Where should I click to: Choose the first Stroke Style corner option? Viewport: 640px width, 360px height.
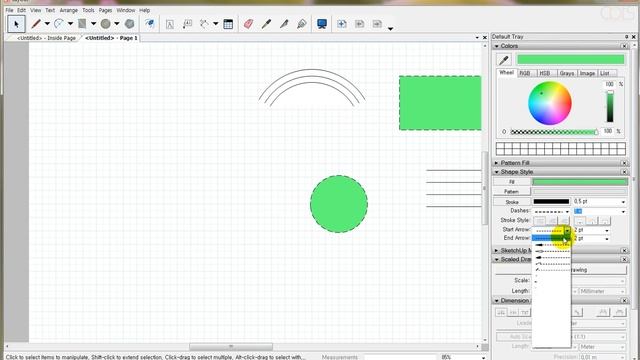(x=540, y=221)
